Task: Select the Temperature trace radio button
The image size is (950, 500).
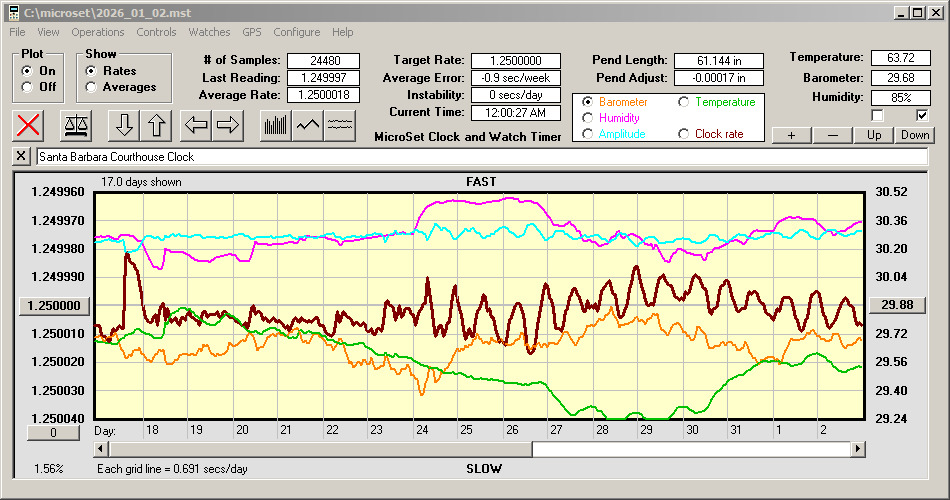Action: pyautogui.click(x=684, y=102)
